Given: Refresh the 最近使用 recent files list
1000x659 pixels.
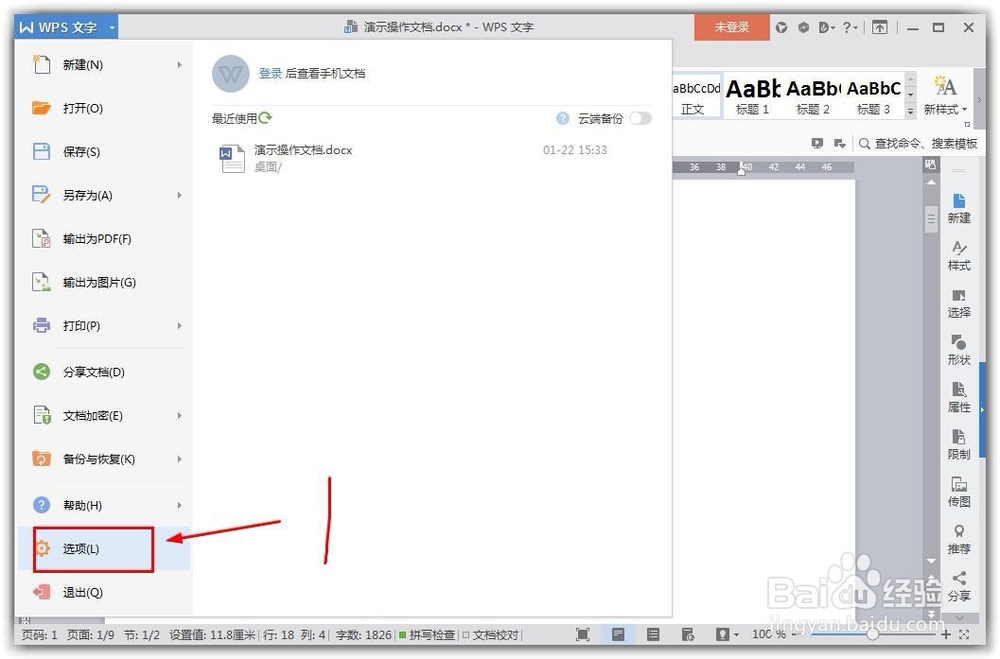Looking at the screenshot, I should click(265, 117).
